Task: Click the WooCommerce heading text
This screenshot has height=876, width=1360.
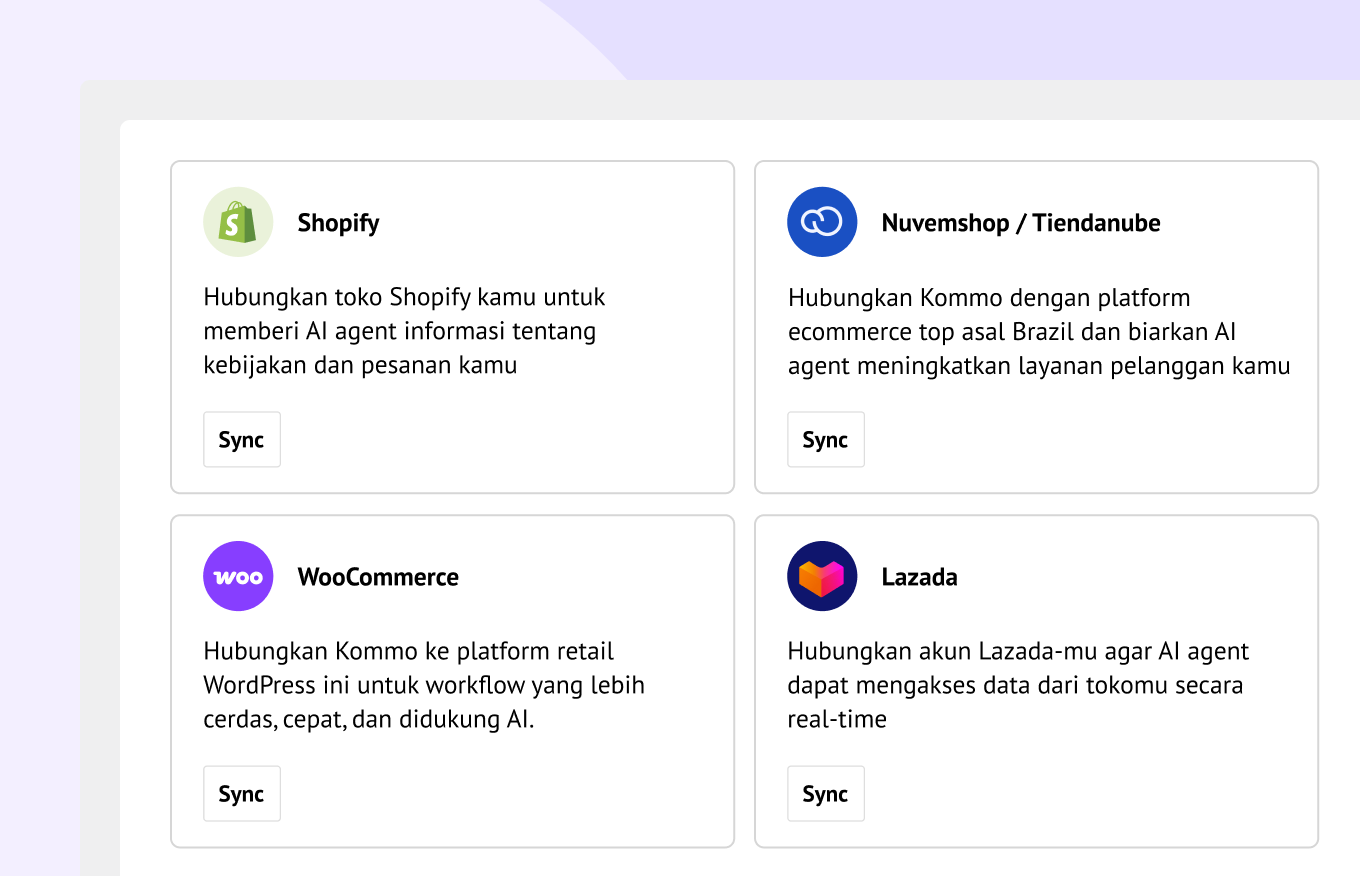Action: click(378, 577)
